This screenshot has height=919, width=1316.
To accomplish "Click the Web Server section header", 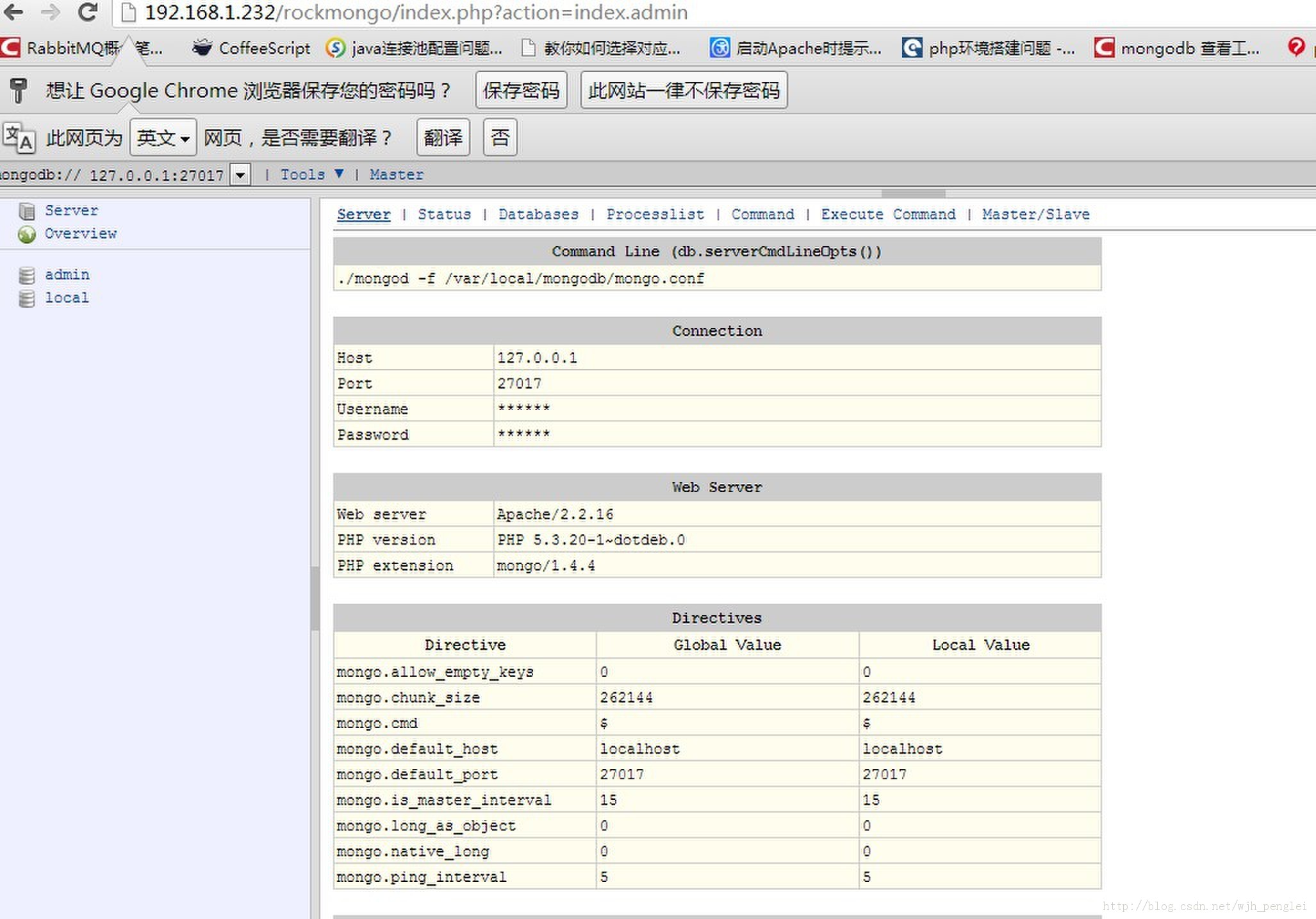I will (x=717, y=487).
